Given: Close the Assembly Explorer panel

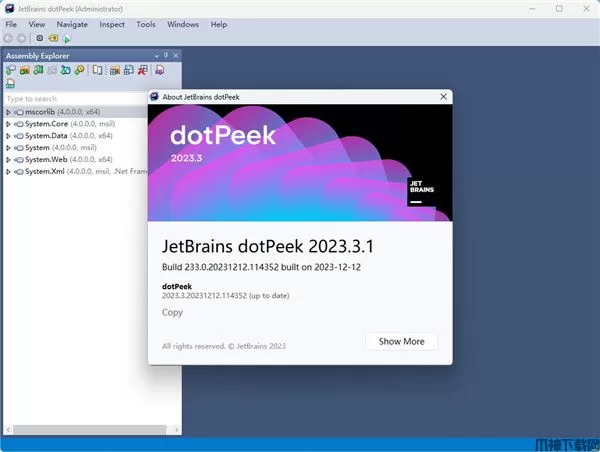Looking at the screenshot, I should pos(175,56).
